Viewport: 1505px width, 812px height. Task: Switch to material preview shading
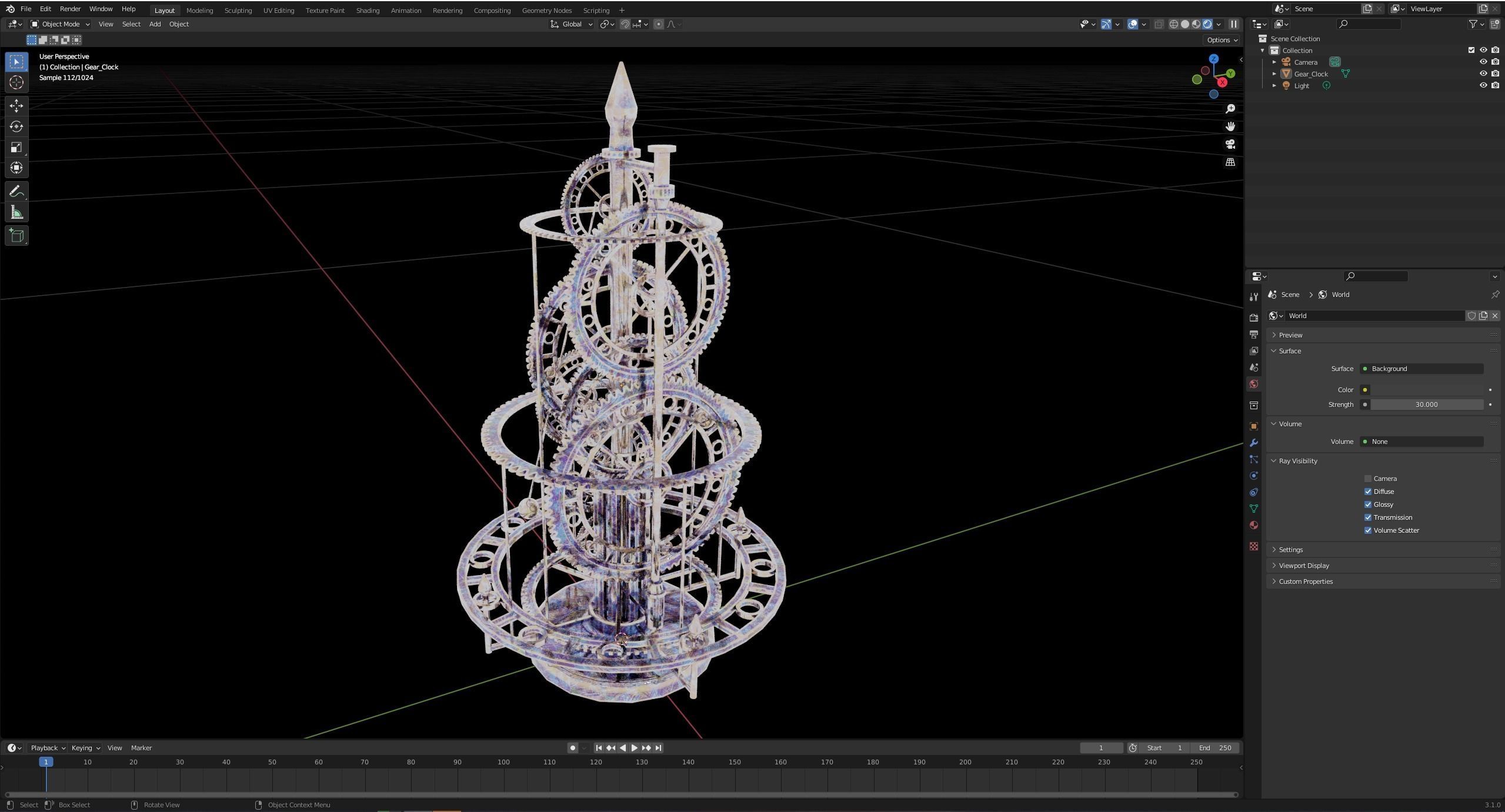click(x=1196, y=24)
